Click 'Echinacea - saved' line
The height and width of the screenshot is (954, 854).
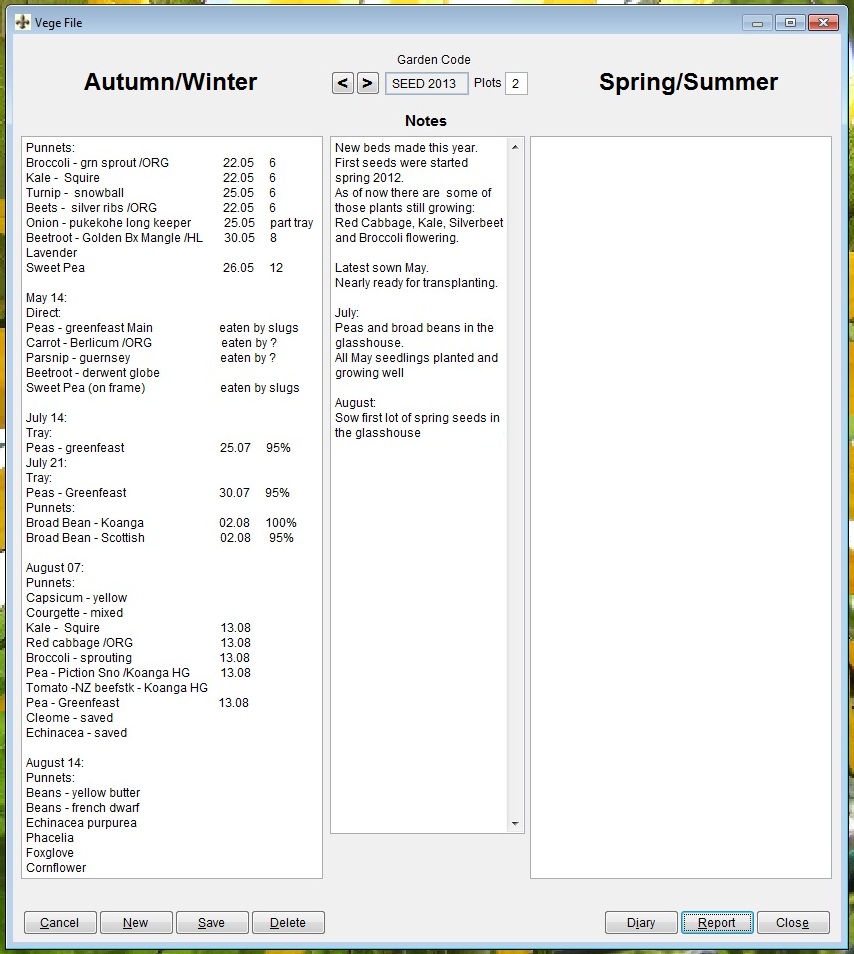pos(77,733)
